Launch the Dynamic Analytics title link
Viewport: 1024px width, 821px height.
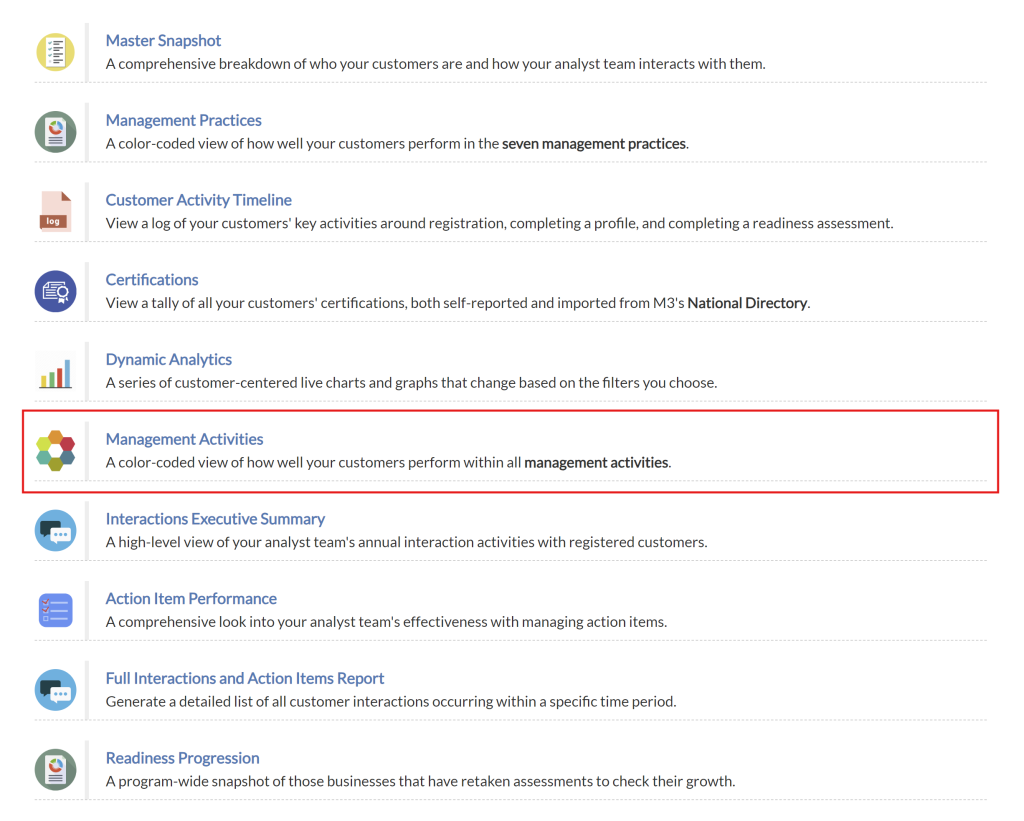coord(168,360)
